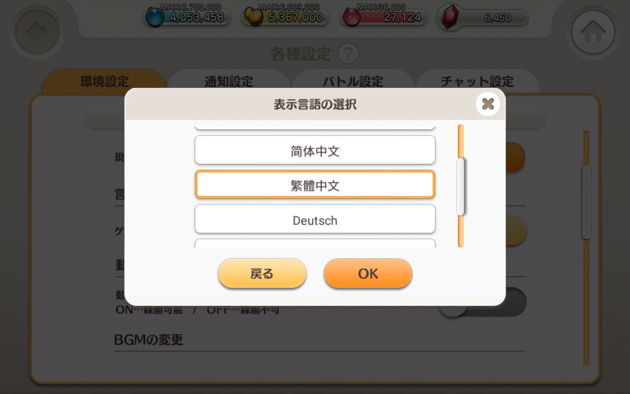Tap the home icon button
Image resolution: width=630 pixels, height=394 pixels.
[593, 32]
